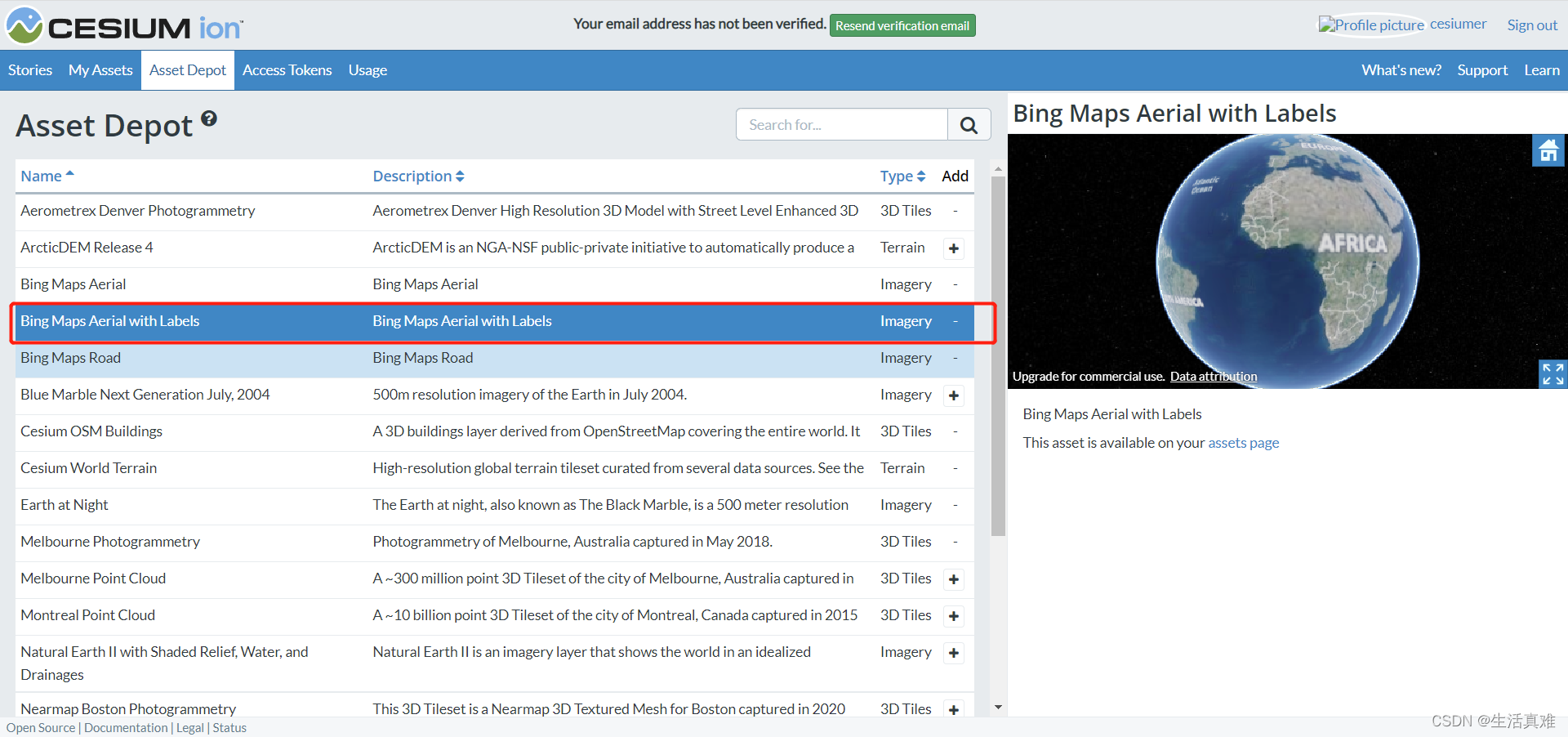Select the Cesium World Terrain row
The height and width of the screenshot is (737, 1568).
495,468
